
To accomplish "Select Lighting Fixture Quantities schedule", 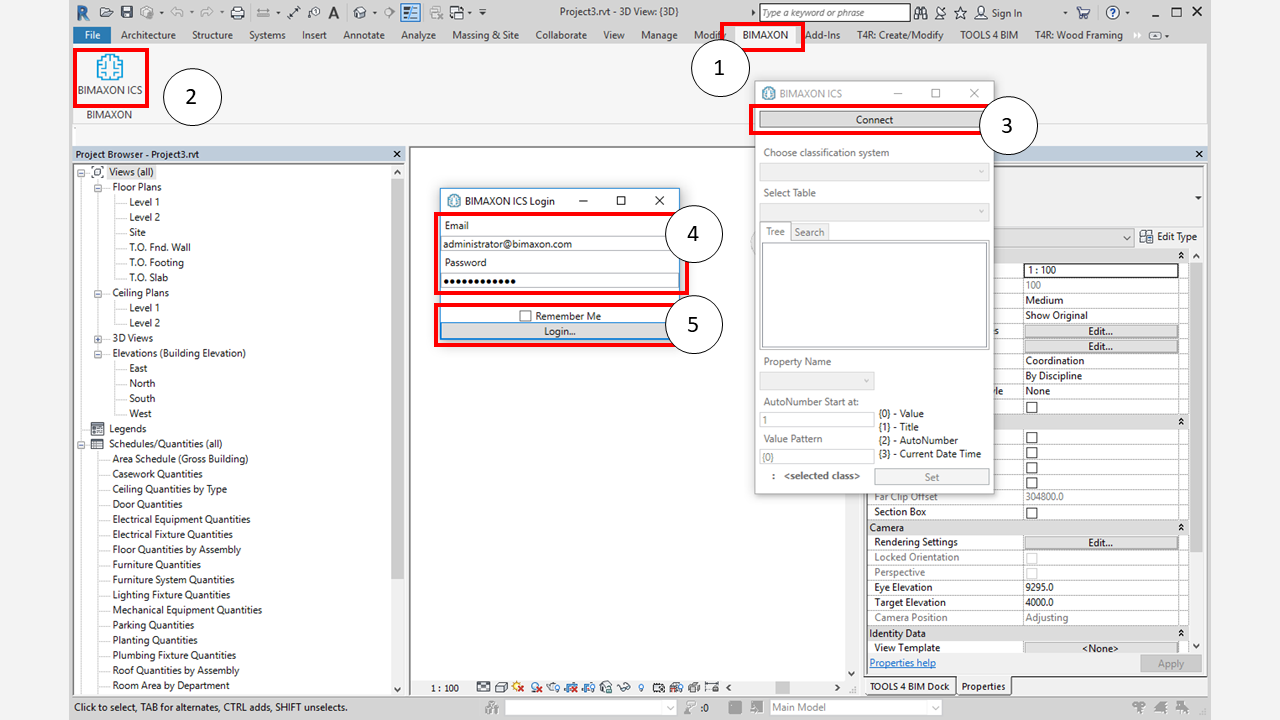I will (x=171, y=595).
